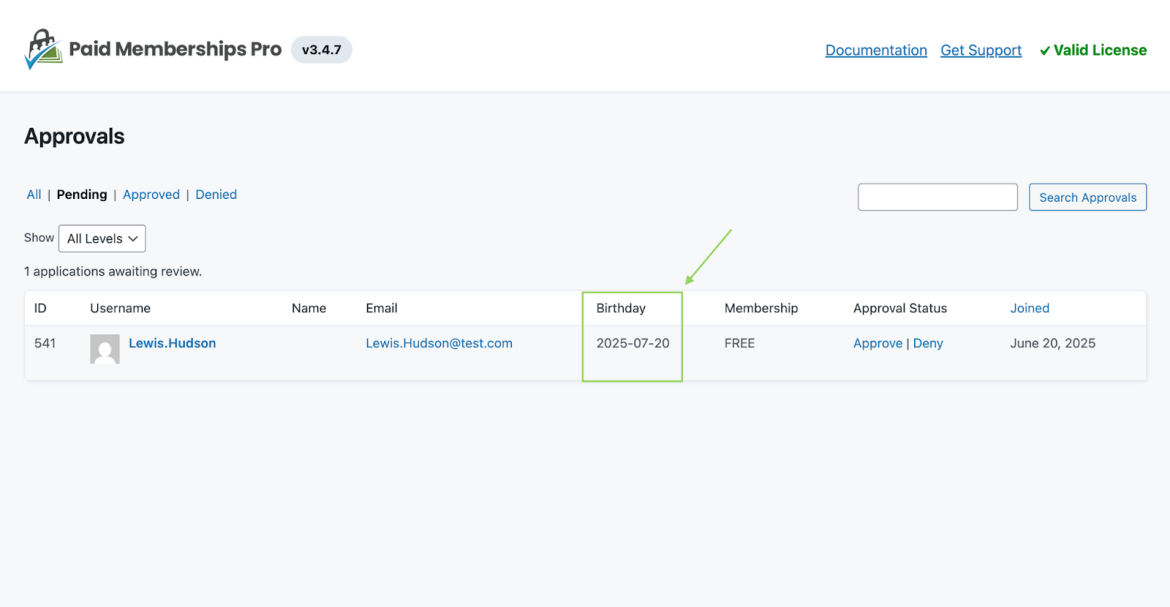The image size is (1170, 607).
Task: Click the Name column header
Action: [x=309, y=308]
